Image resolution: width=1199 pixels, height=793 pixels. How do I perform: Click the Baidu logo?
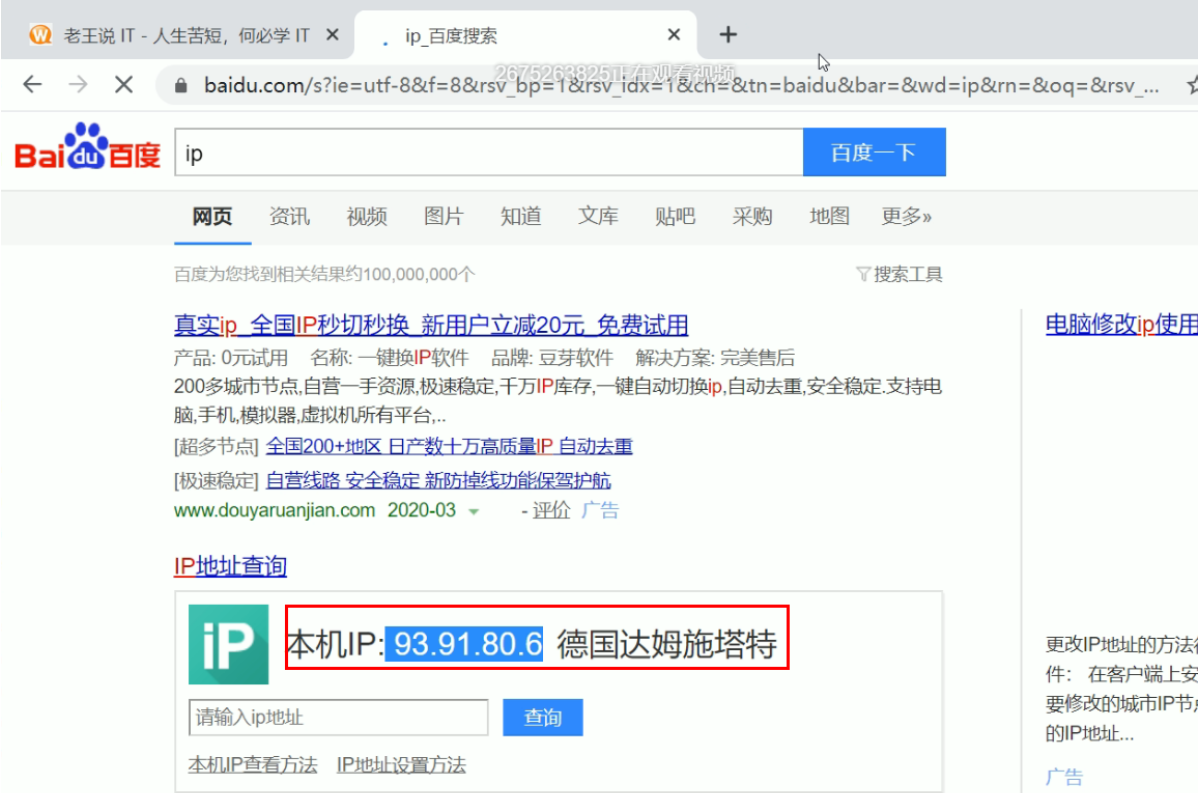point(88,147)
